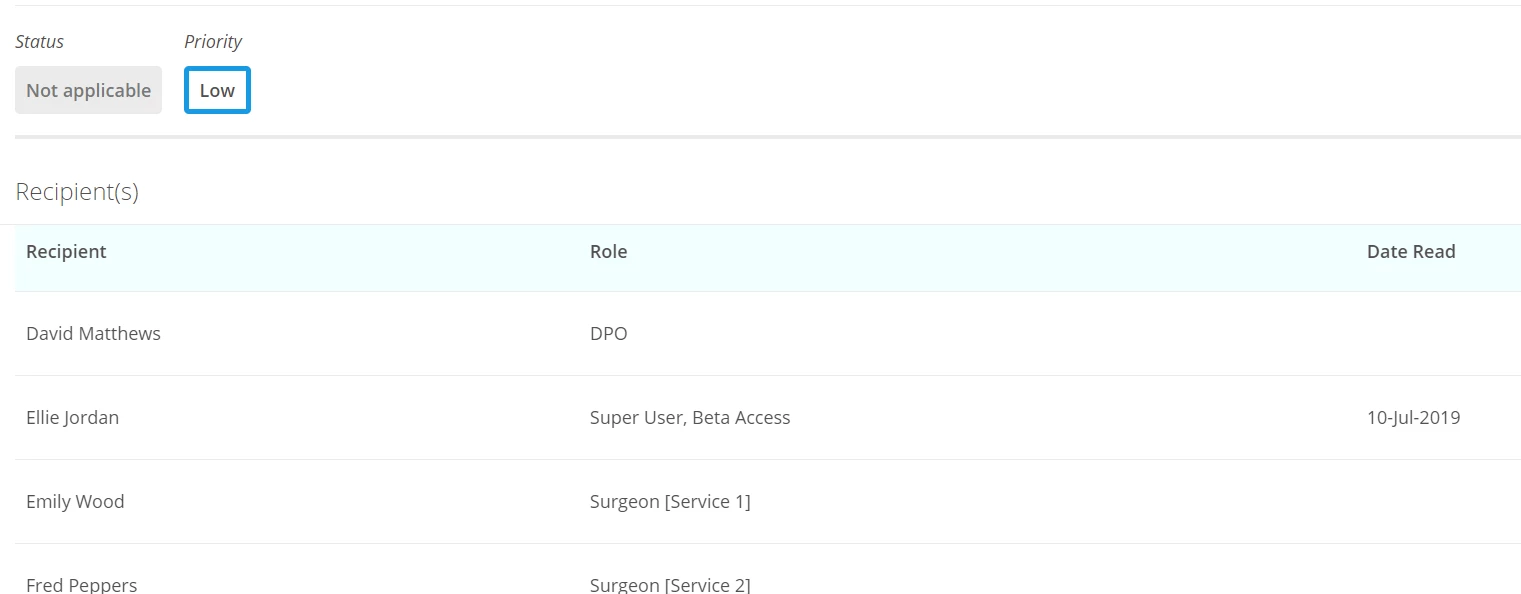Select the Emily Wood recipient row
This screenshot has height=594, width=1521.
coord(768,502)
